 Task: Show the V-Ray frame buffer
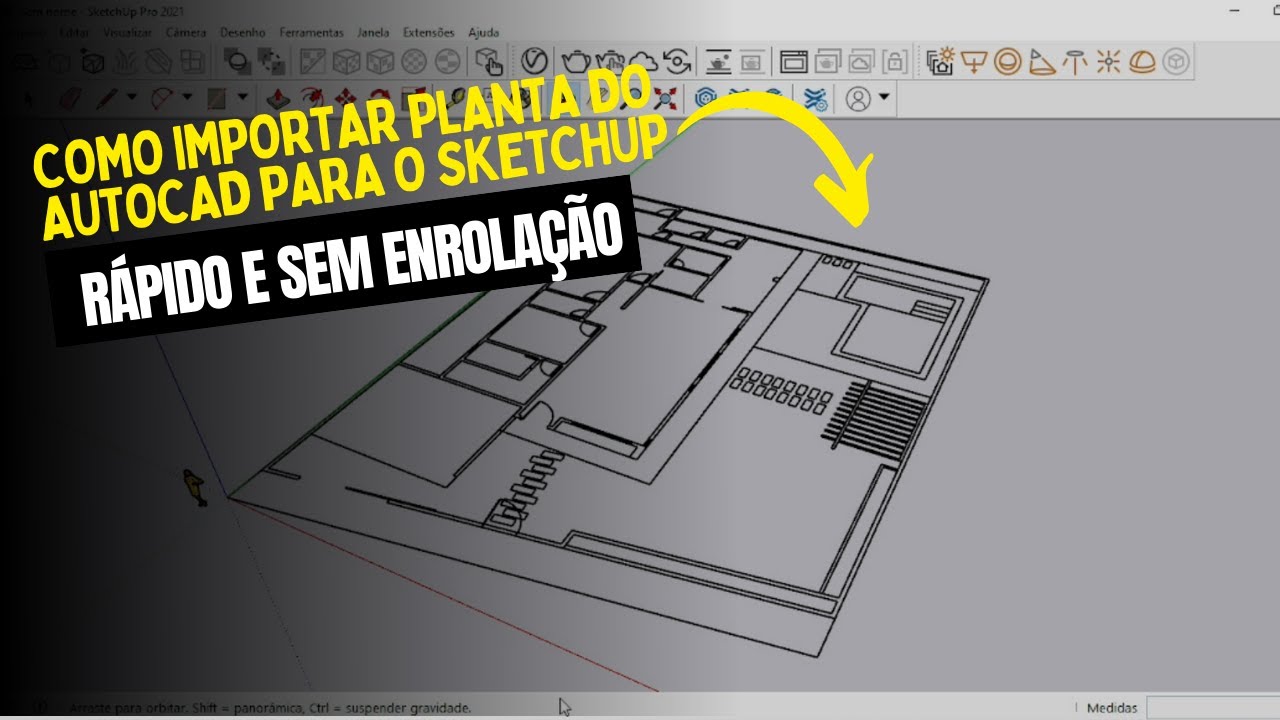click(x=718, y=62)
